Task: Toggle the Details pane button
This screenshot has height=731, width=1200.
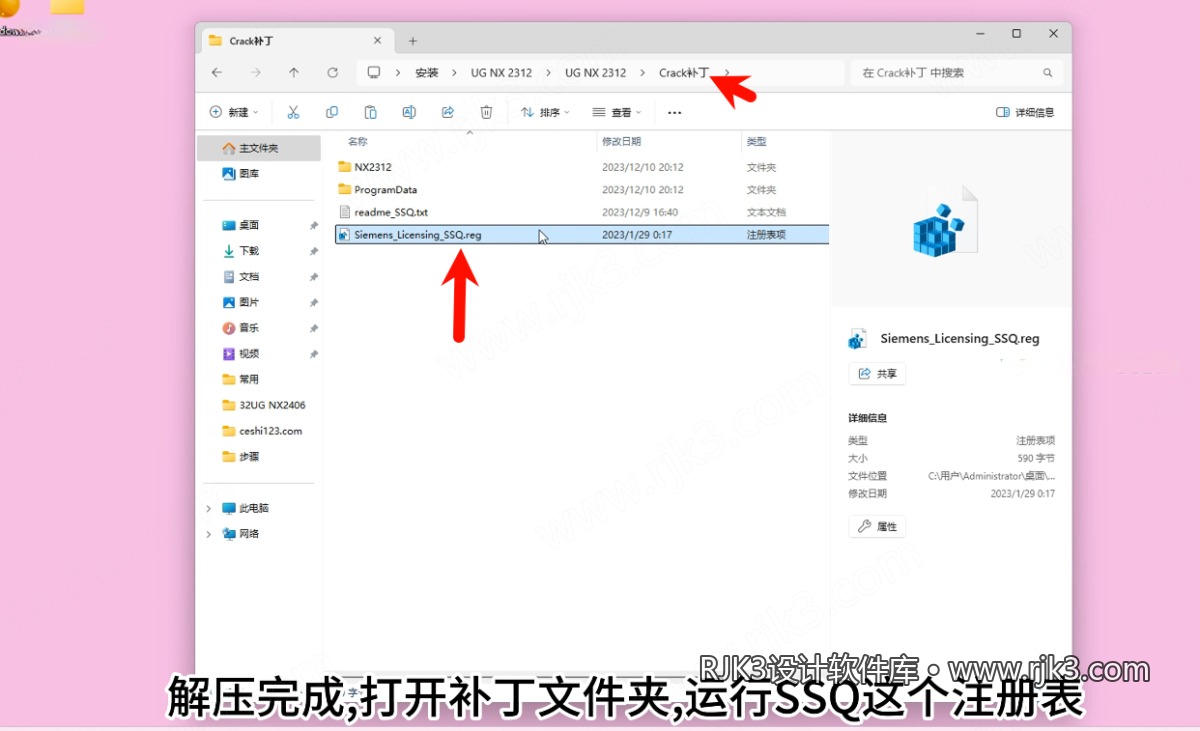Action: pyautogui.click(x=1025, y=112)
